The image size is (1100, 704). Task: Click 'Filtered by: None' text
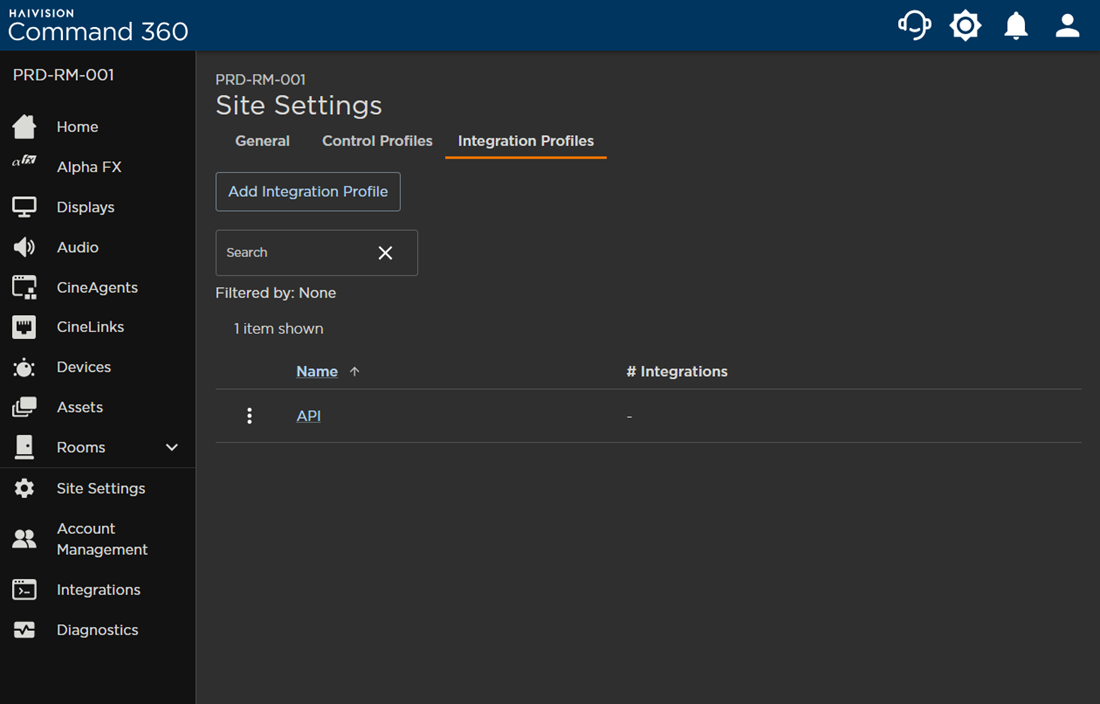pos(276,293)
